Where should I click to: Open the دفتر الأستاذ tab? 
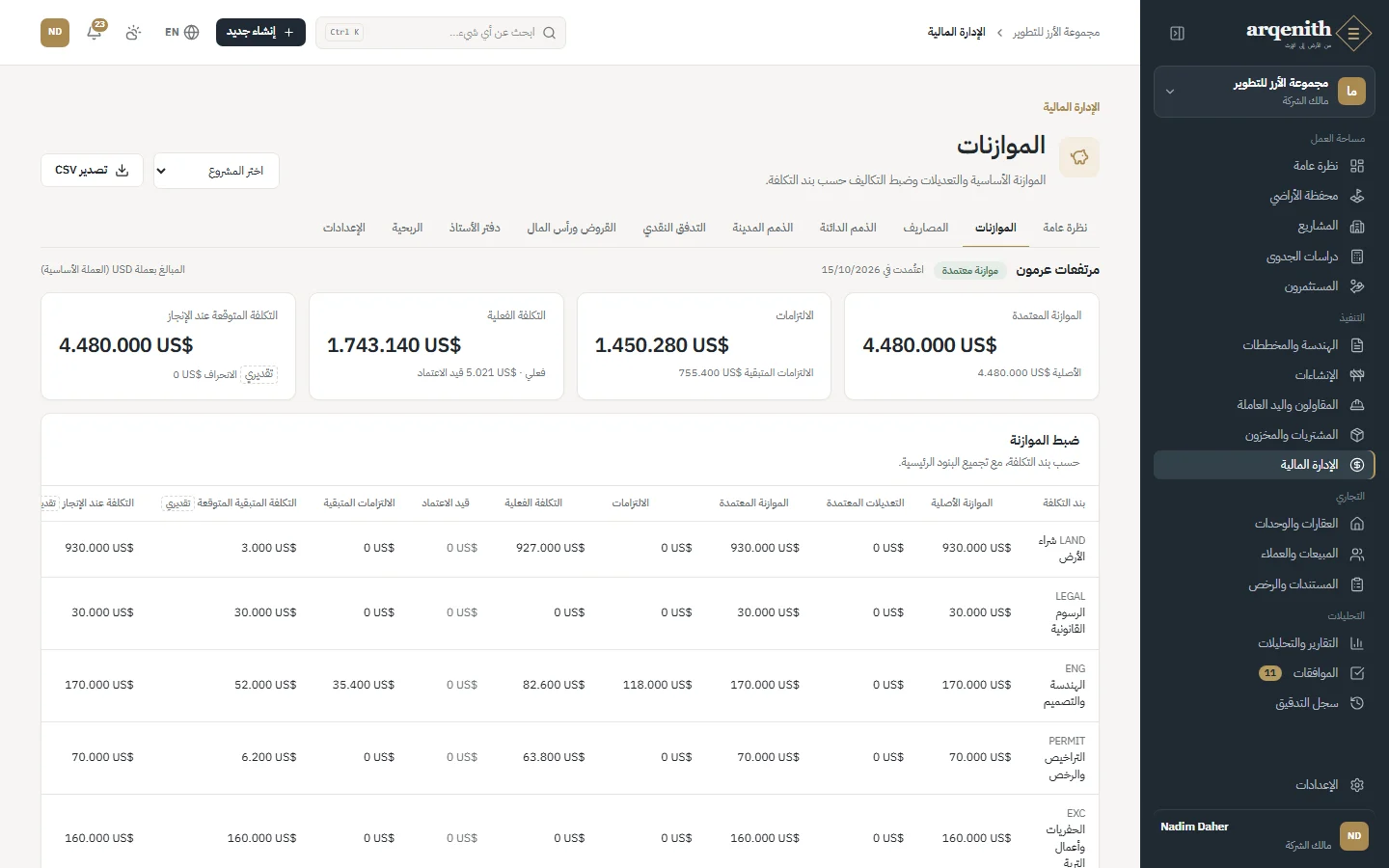[475, 228]
